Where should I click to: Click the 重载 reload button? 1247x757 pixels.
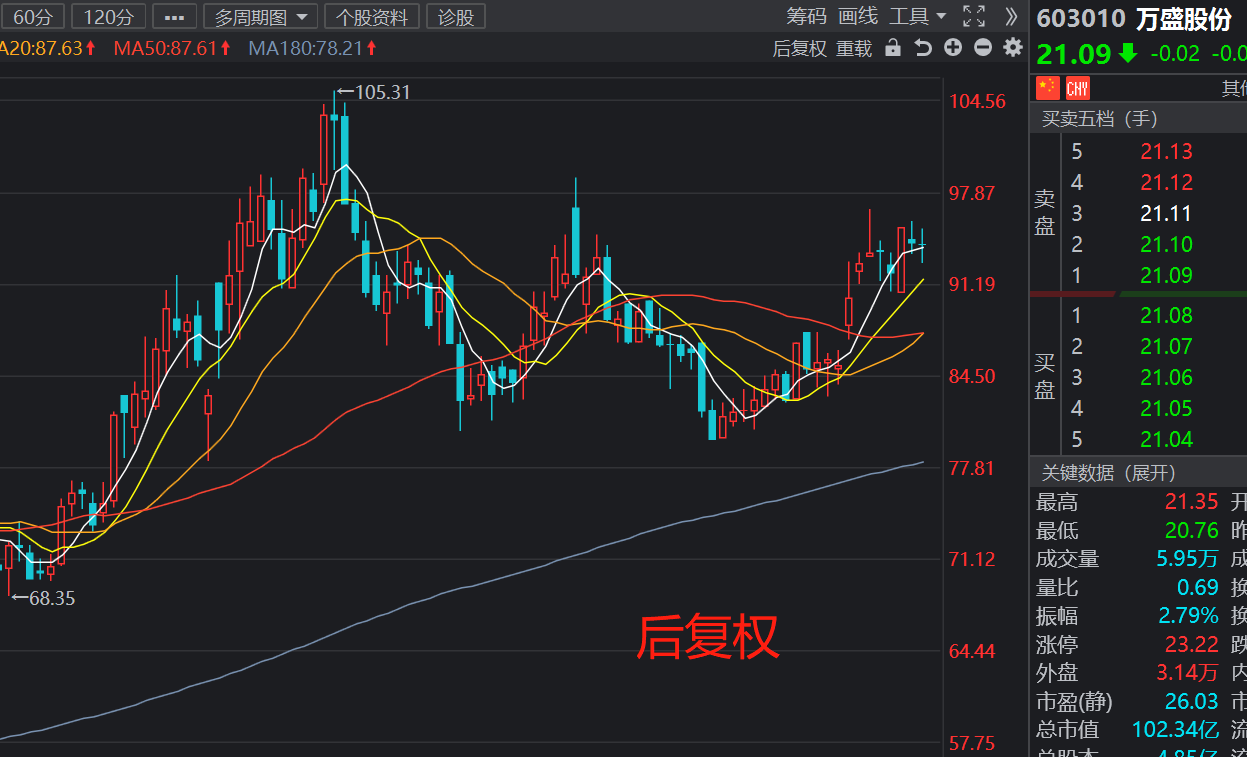coord(854,48)
